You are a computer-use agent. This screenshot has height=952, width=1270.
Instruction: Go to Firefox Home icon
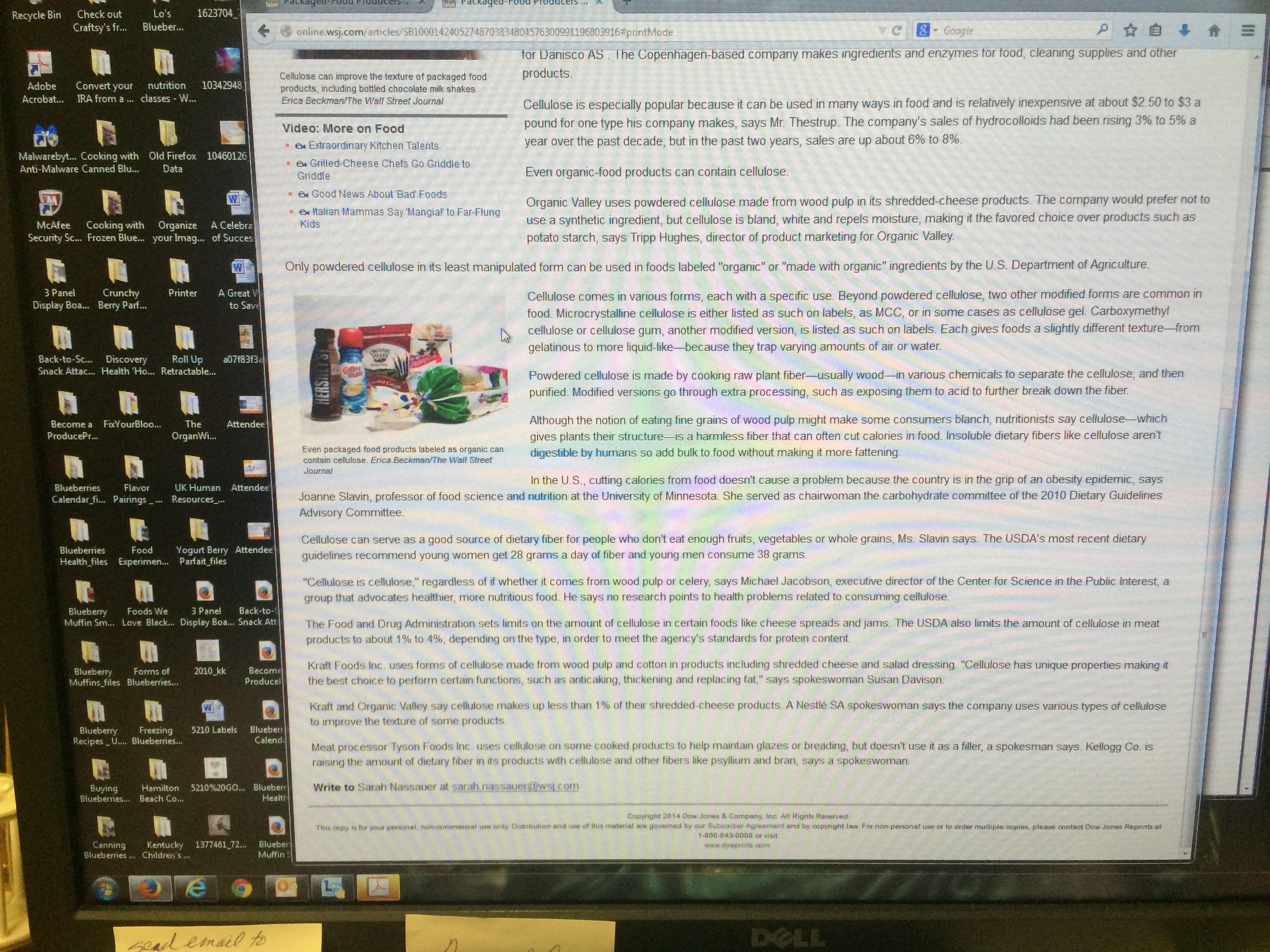(1214, 30)
